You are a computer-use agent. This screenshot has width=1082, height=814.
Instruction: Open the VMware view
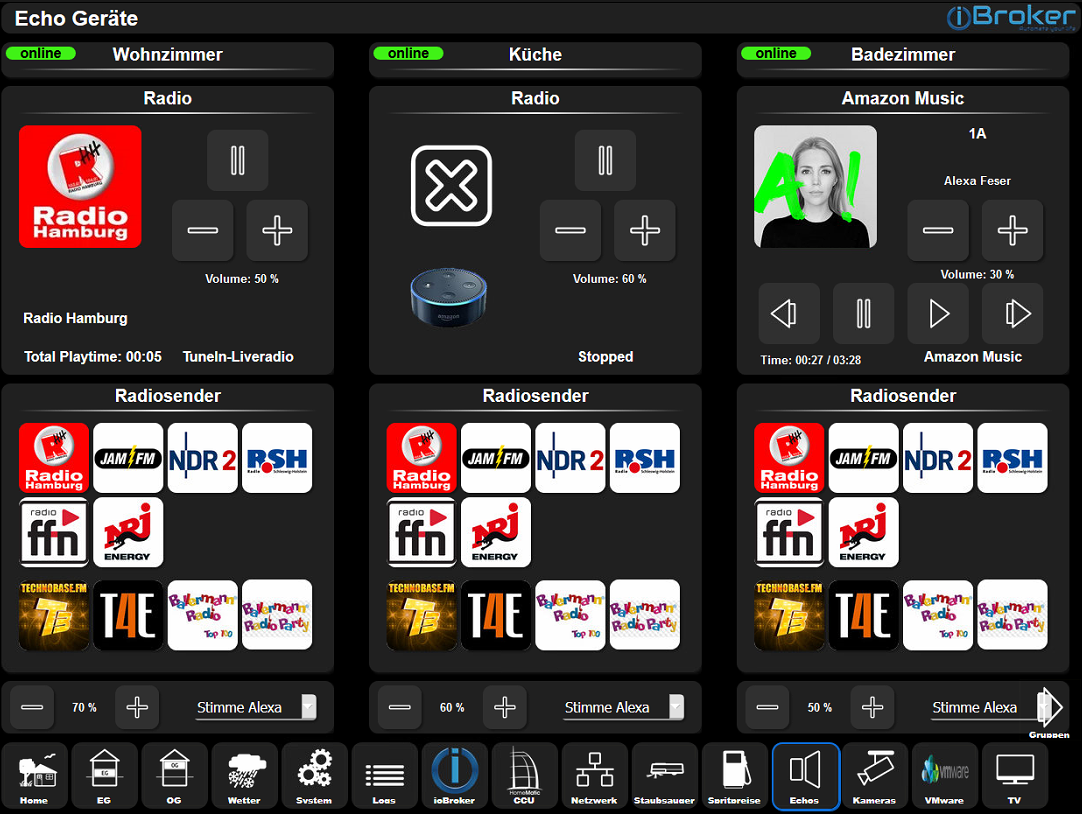pyautogui.click(x=945, y=776)
